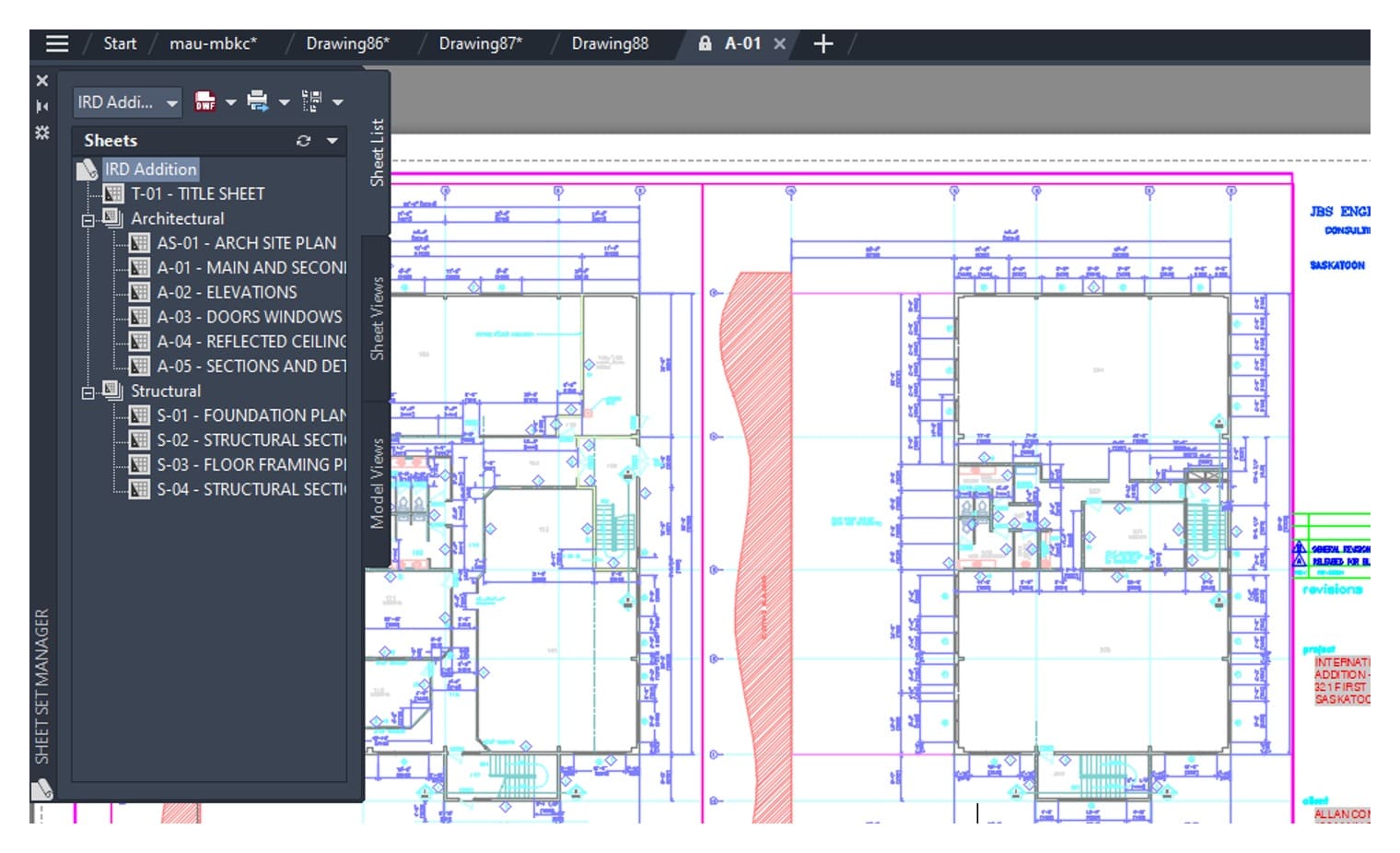The height and width of the screenshot is (853, 1400).
Task: Create a new drawing with plus button
Action: tap(823, 43)
